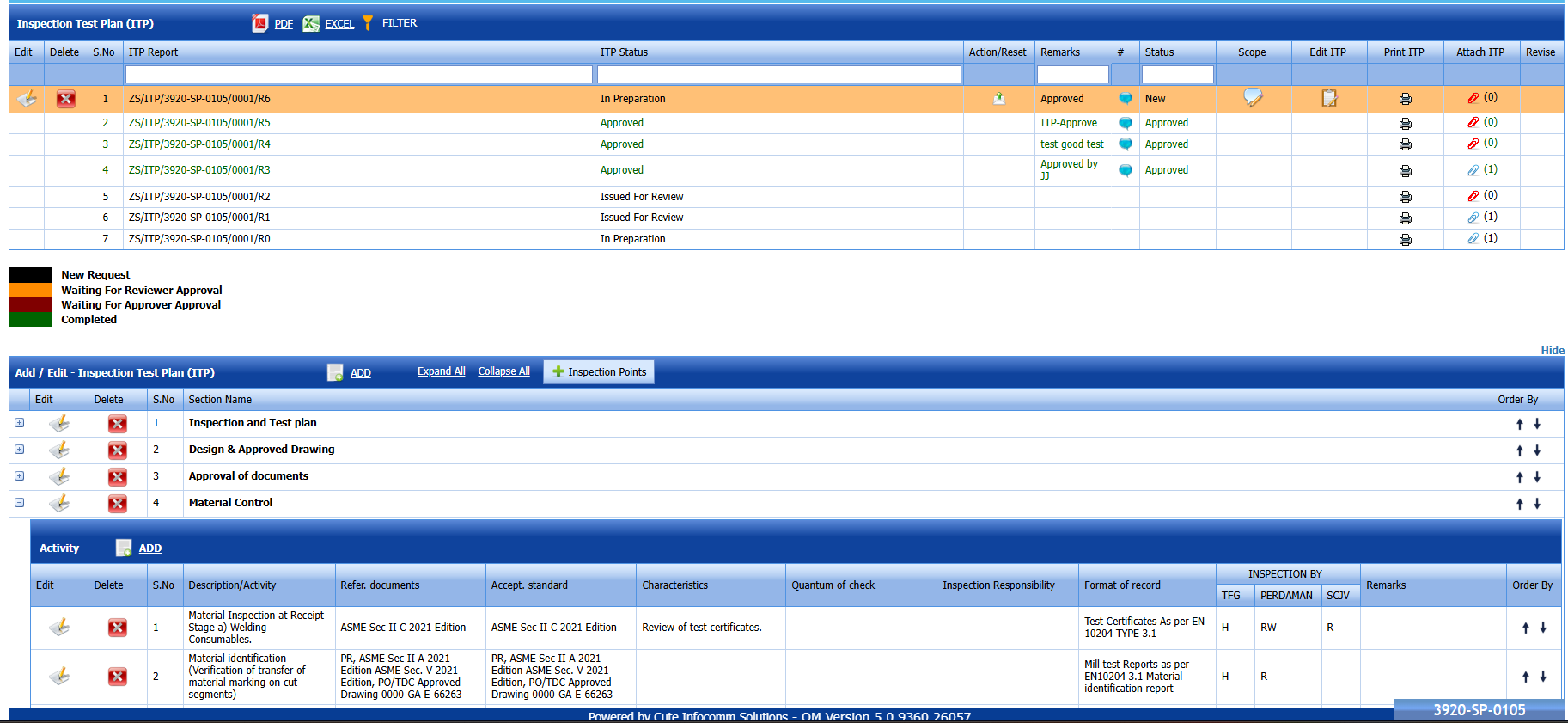Click the green Completed legend swatch
Image resolution: width=1568 pixels, height=723 pixels.
(30, 320)
